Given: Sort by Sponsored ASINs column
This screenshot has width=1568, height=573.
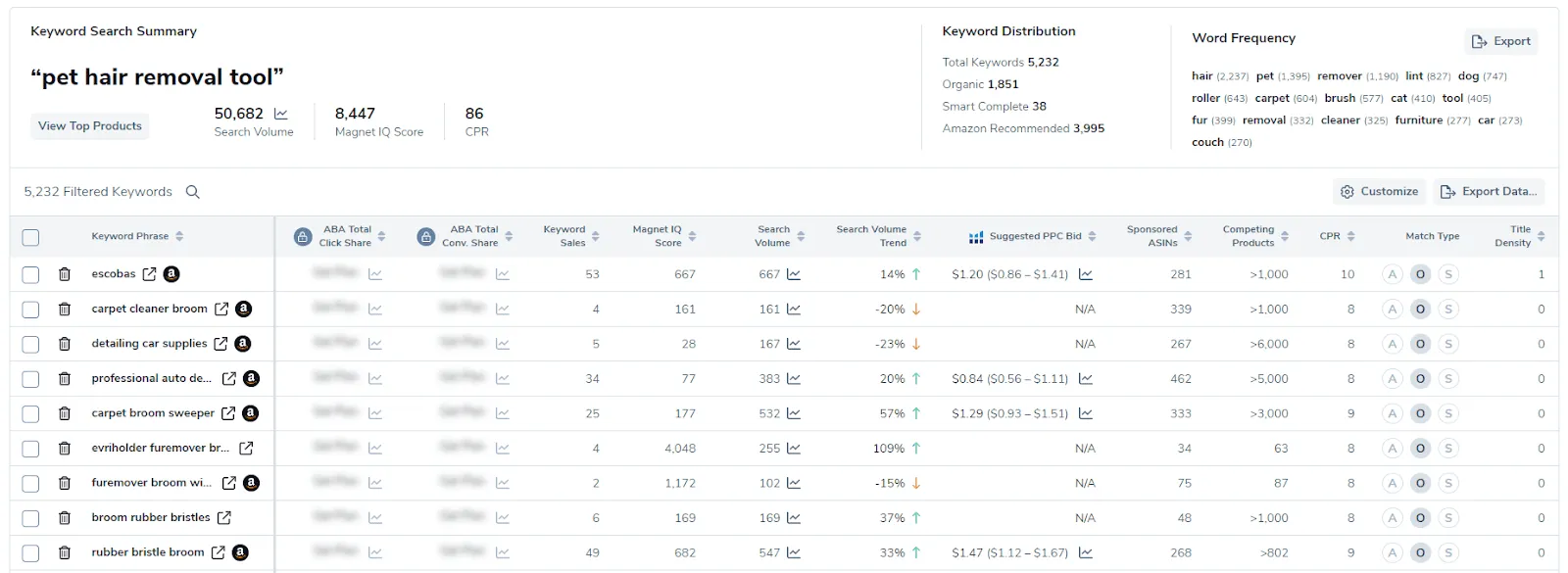Looking at the screenshot, I should (1188, 236).
